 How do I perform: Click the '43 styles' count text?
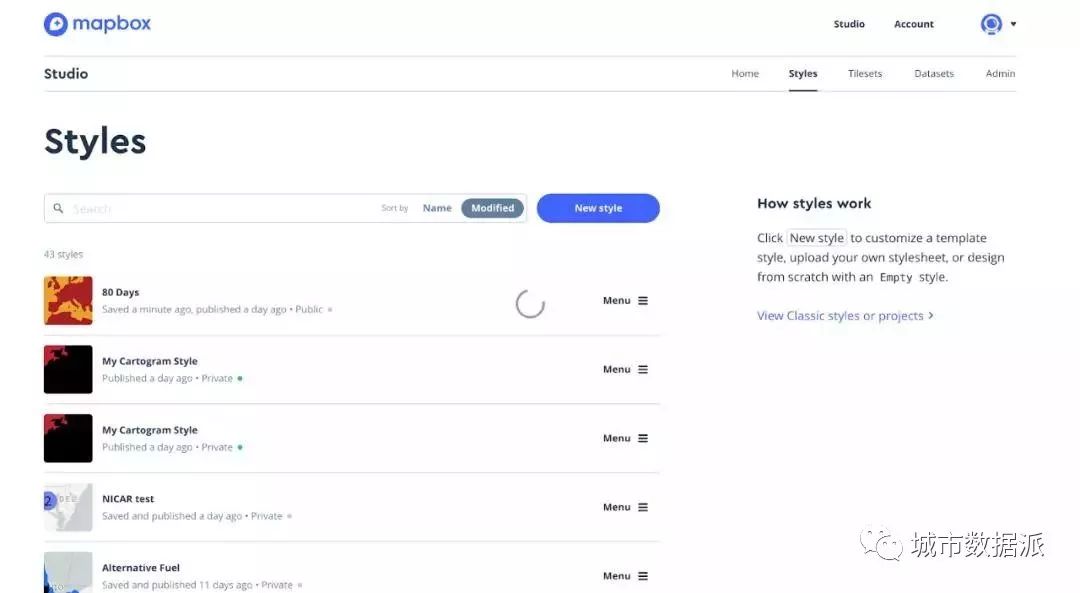(63, 254)
